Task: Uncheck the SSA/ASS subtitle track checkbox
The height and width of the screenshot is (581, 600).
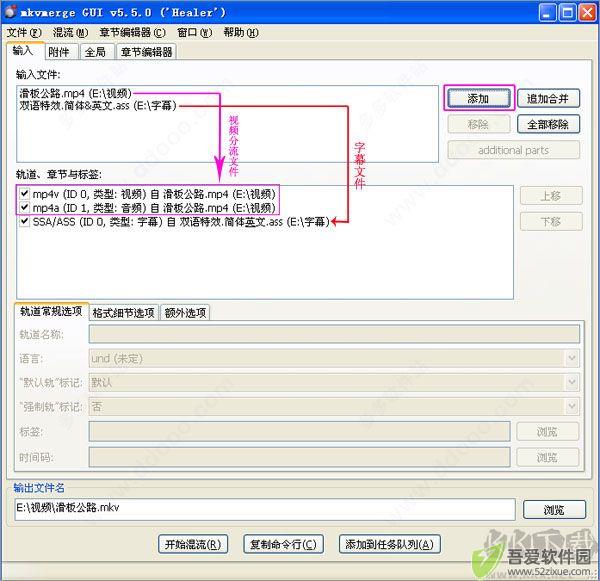Action: [24, 221]
